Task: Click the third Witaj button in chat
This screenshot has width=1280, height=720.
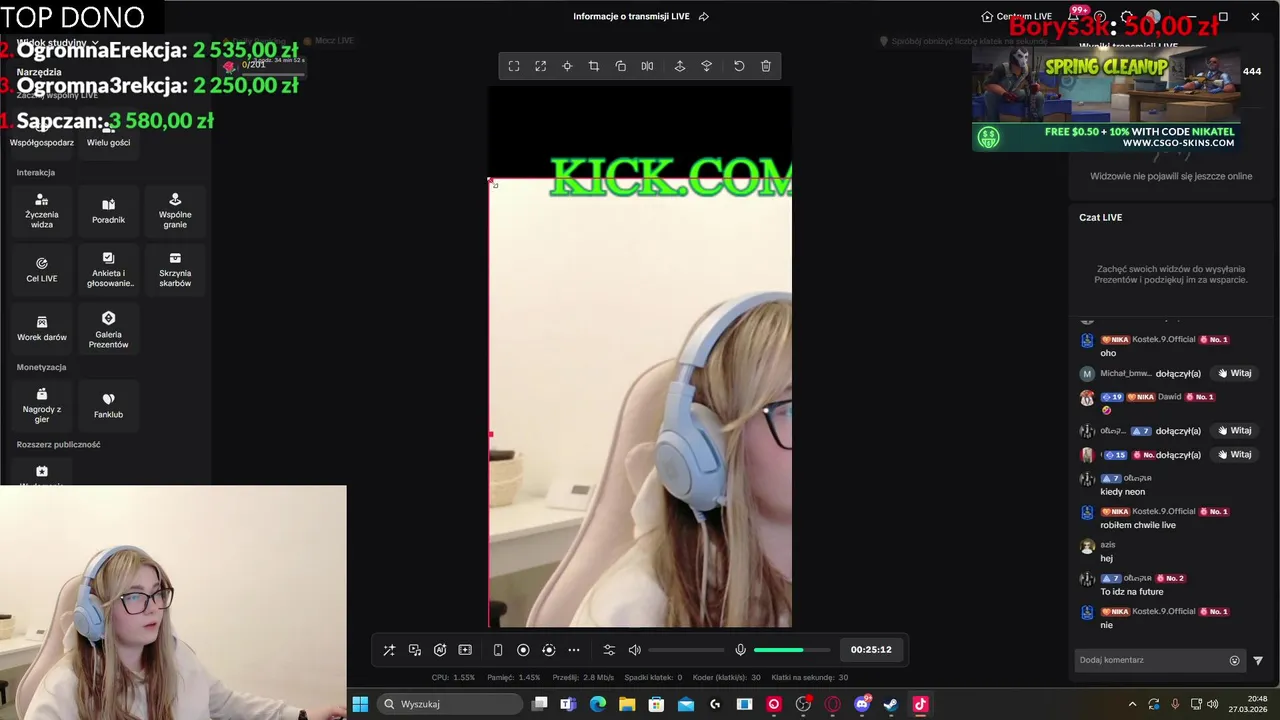Action: coord(1235,454)
